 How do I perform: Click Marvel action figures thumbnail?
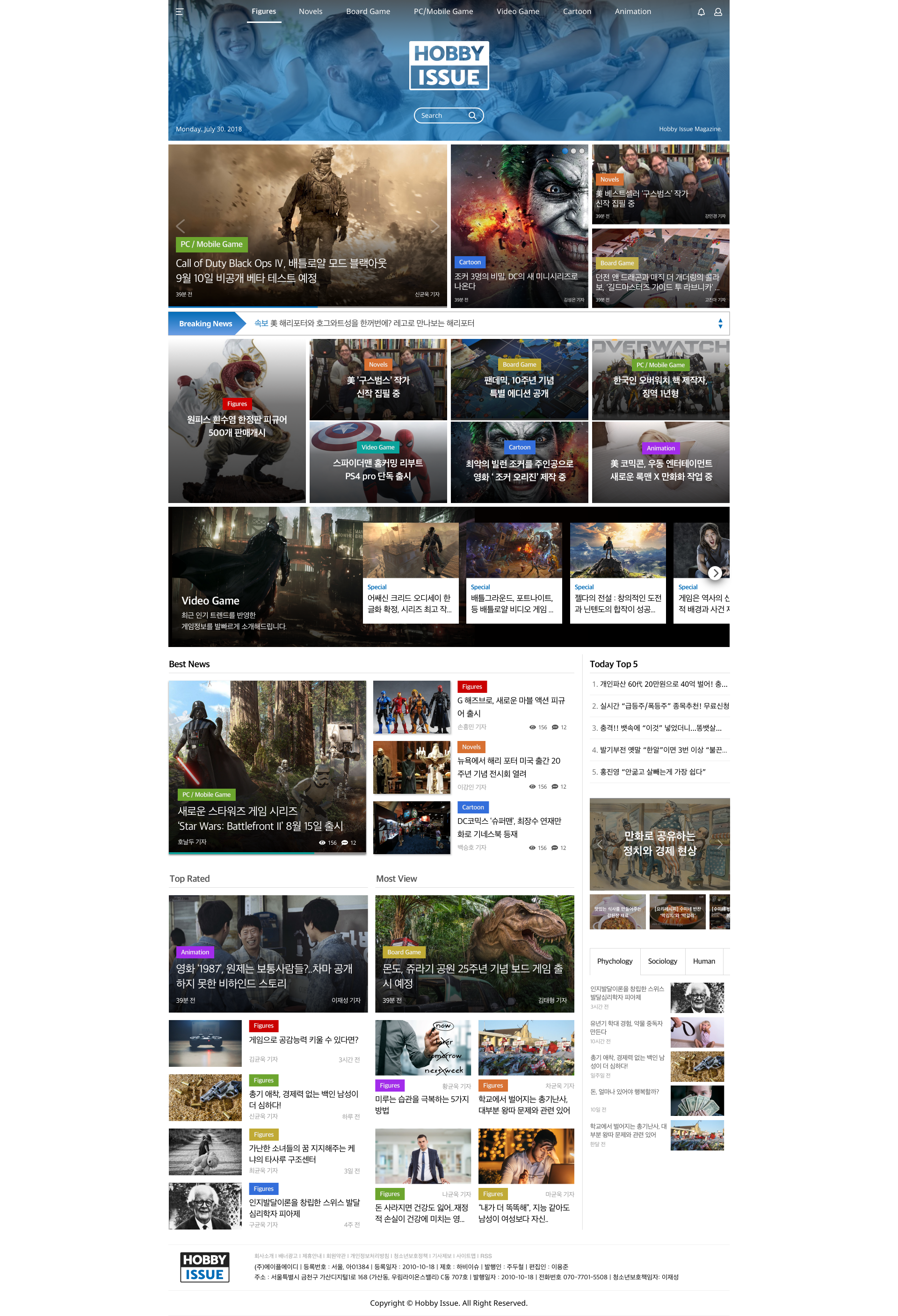coord(412,708)
